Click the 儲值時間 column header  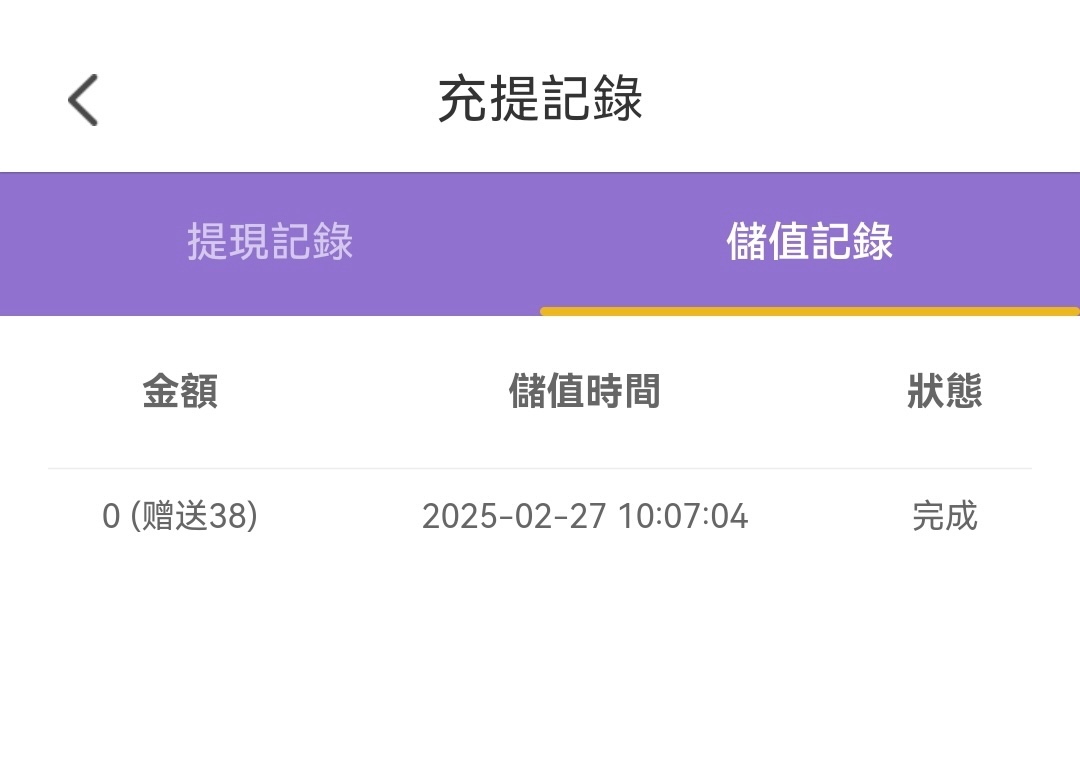coord(584,391)
